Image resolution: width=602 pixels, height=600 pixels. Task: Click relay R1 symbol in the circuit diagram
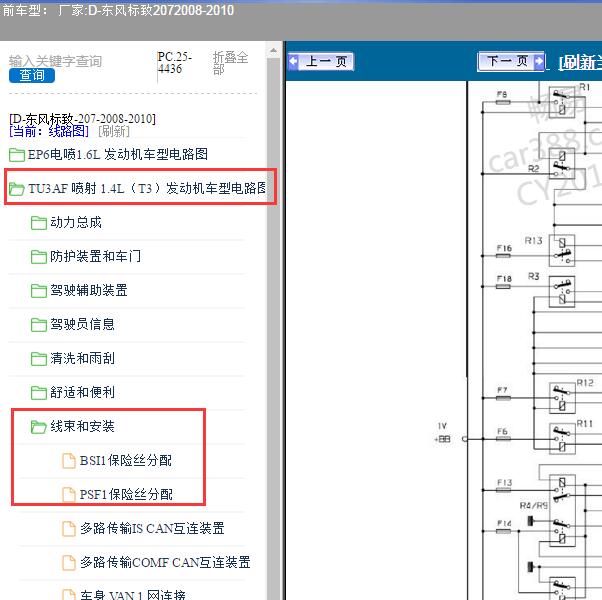tap(562, 102)
